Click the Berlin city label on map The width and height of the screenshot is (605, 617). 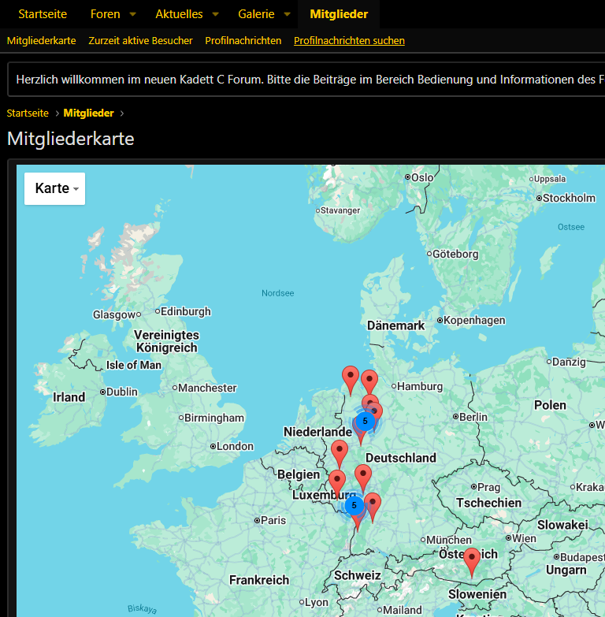(x=473, y=417)
